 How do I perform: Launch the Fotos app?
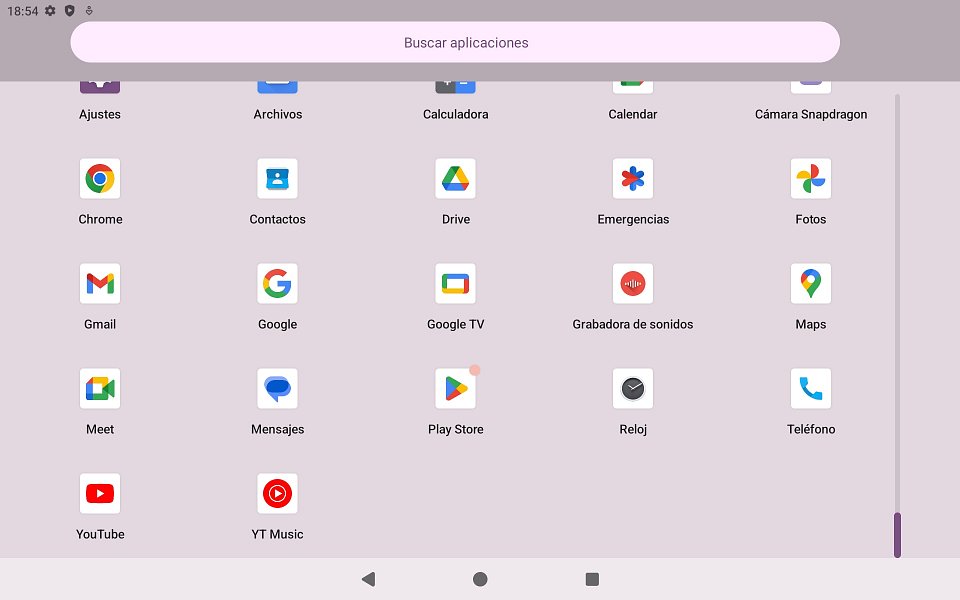(x=811, y=179)
